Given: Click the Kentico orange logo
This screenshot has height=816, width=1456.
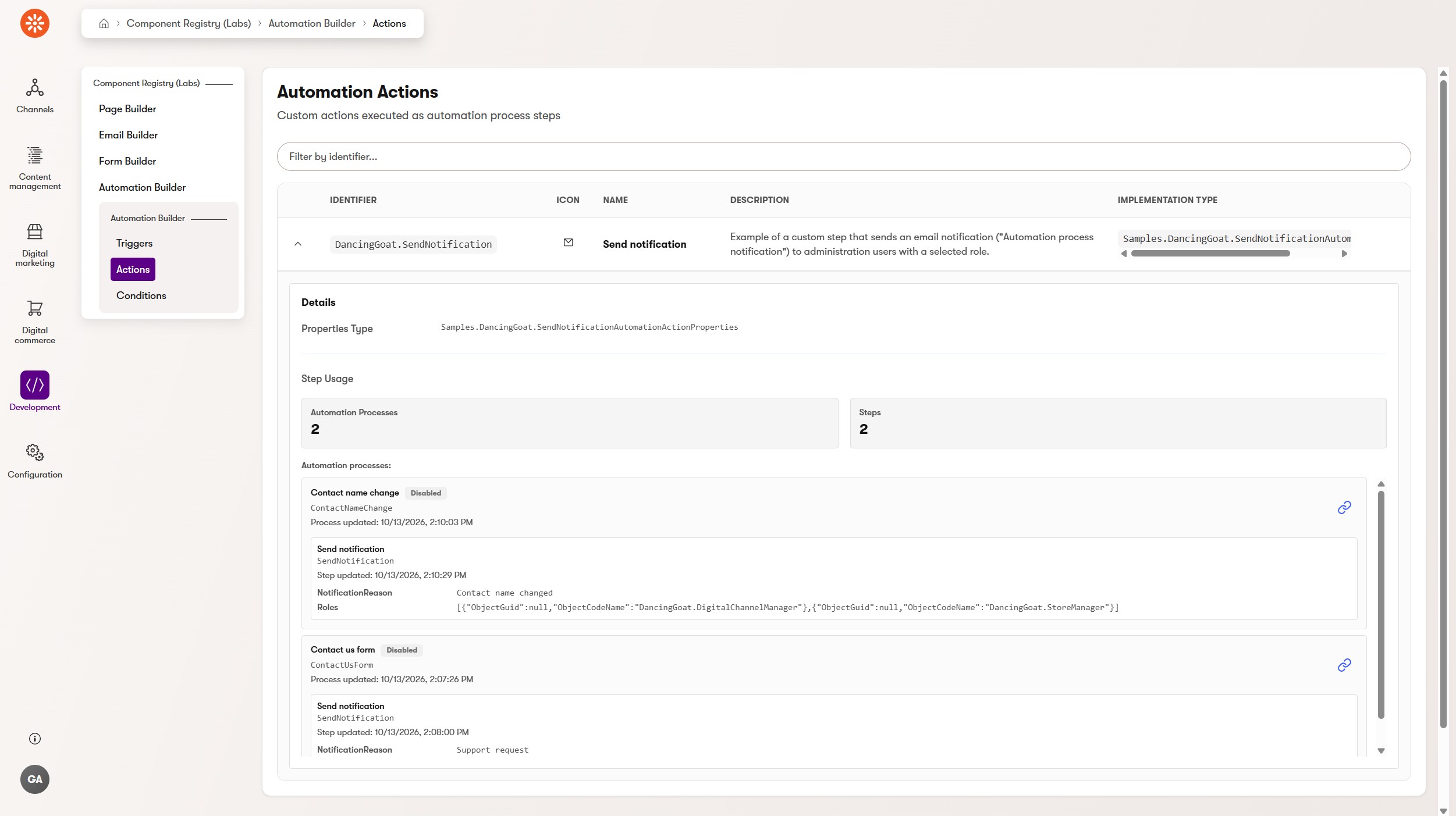Looking at the screenshot, I should click(x=35, y=23).
